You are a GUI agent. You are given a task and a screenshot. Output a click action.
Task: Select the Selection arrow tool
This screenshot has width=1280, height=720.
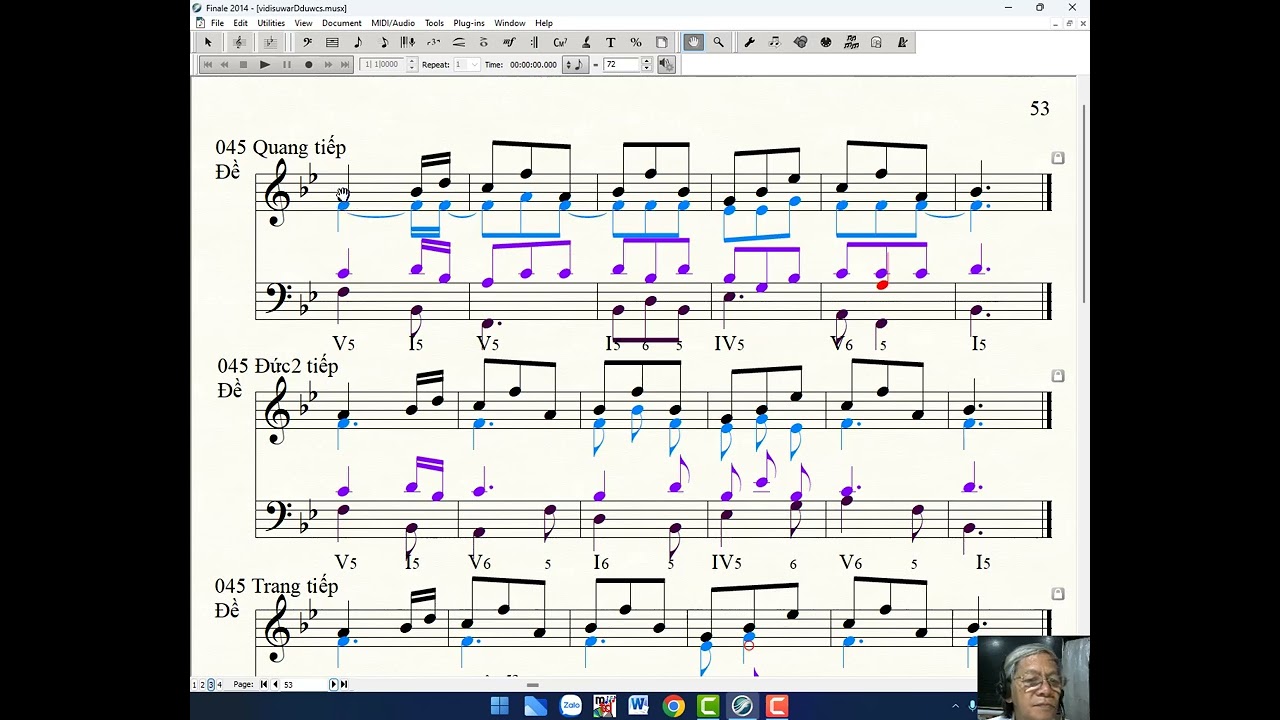click(208, 42)
